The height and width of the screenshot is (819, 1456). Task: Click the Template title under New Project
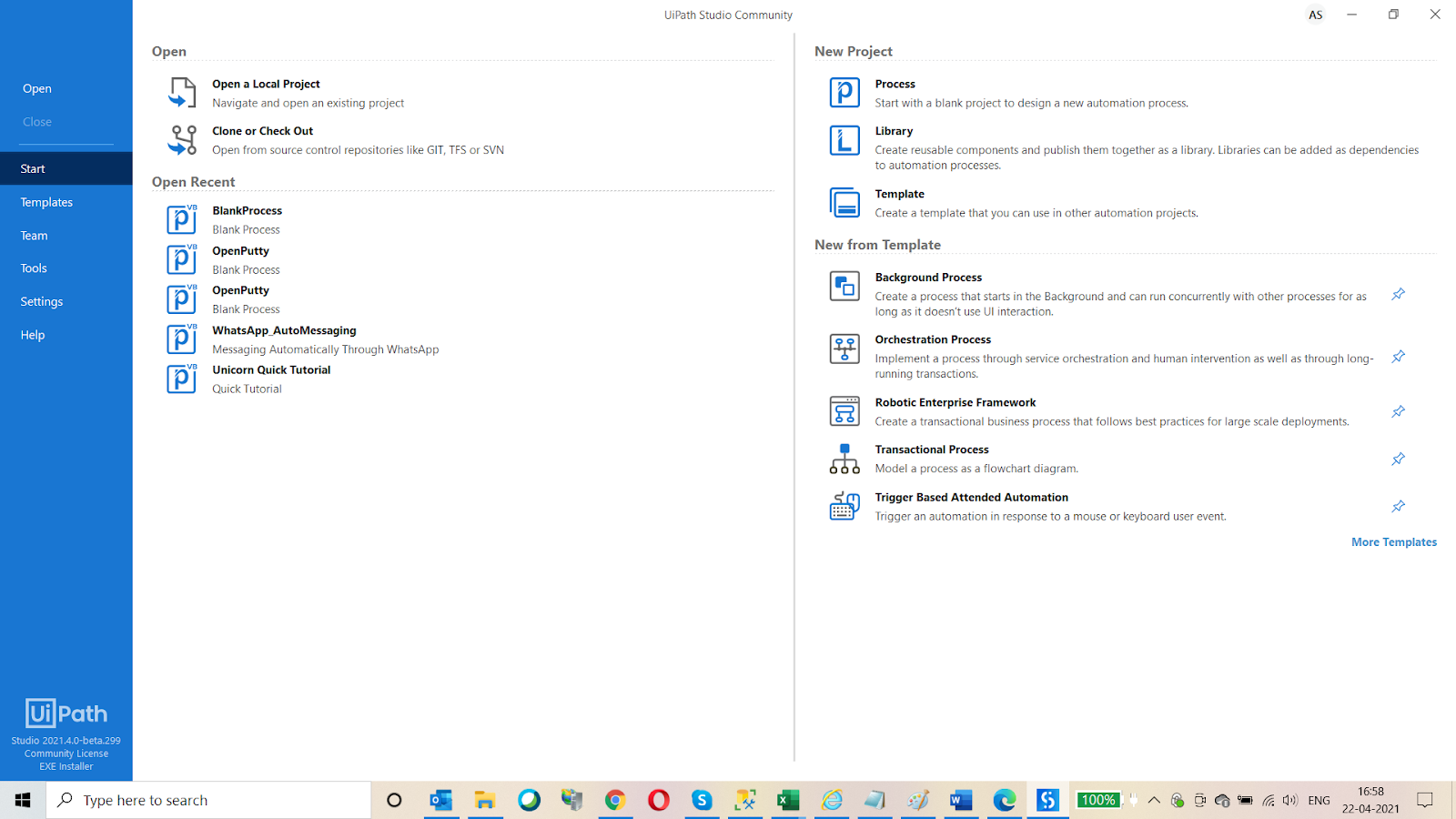900,194
